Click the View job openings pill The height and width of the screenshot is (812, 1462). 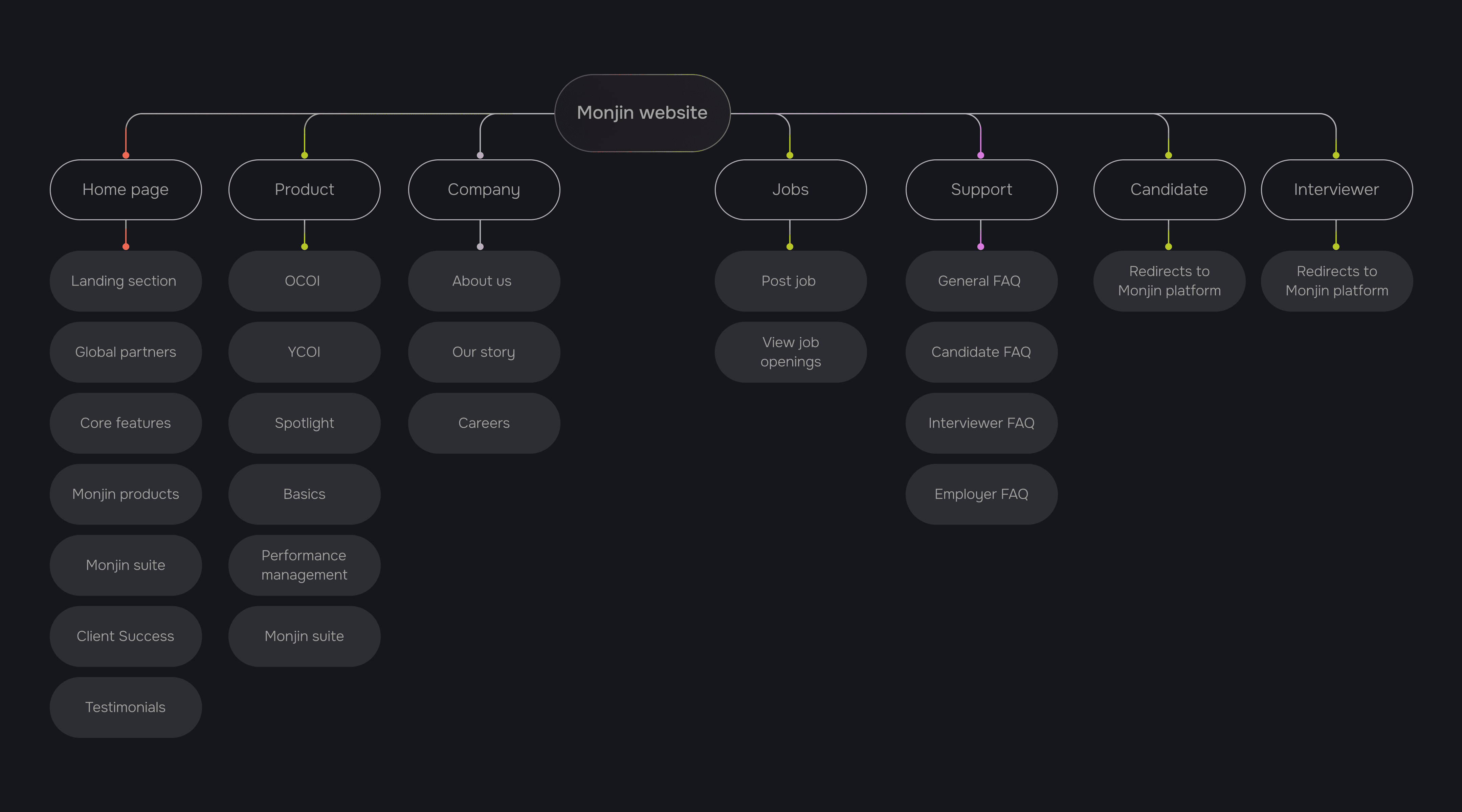point(790,352)
